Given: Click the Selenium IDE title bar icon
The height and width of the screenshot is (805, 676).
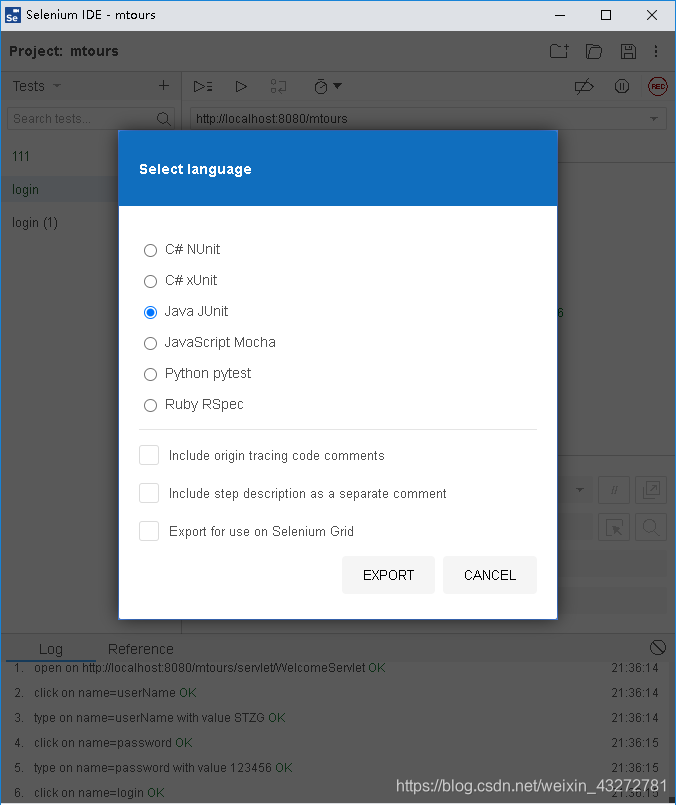Looking at the screenshot, I should click(13, 15).
